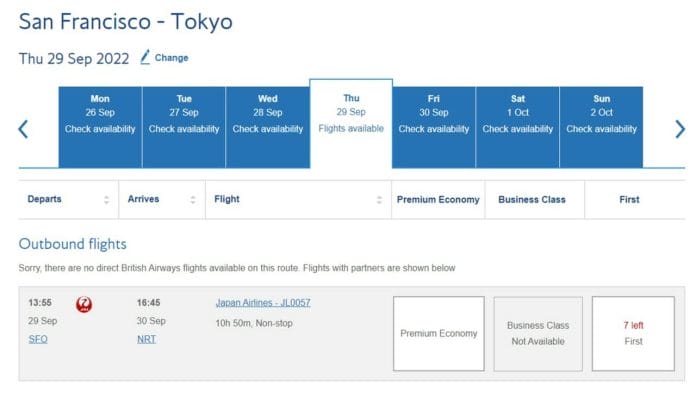Viewport: 696px width, 397px height.
Task: Click the Thu 29 Sep Flights available tab
Action: coord(351,124)
